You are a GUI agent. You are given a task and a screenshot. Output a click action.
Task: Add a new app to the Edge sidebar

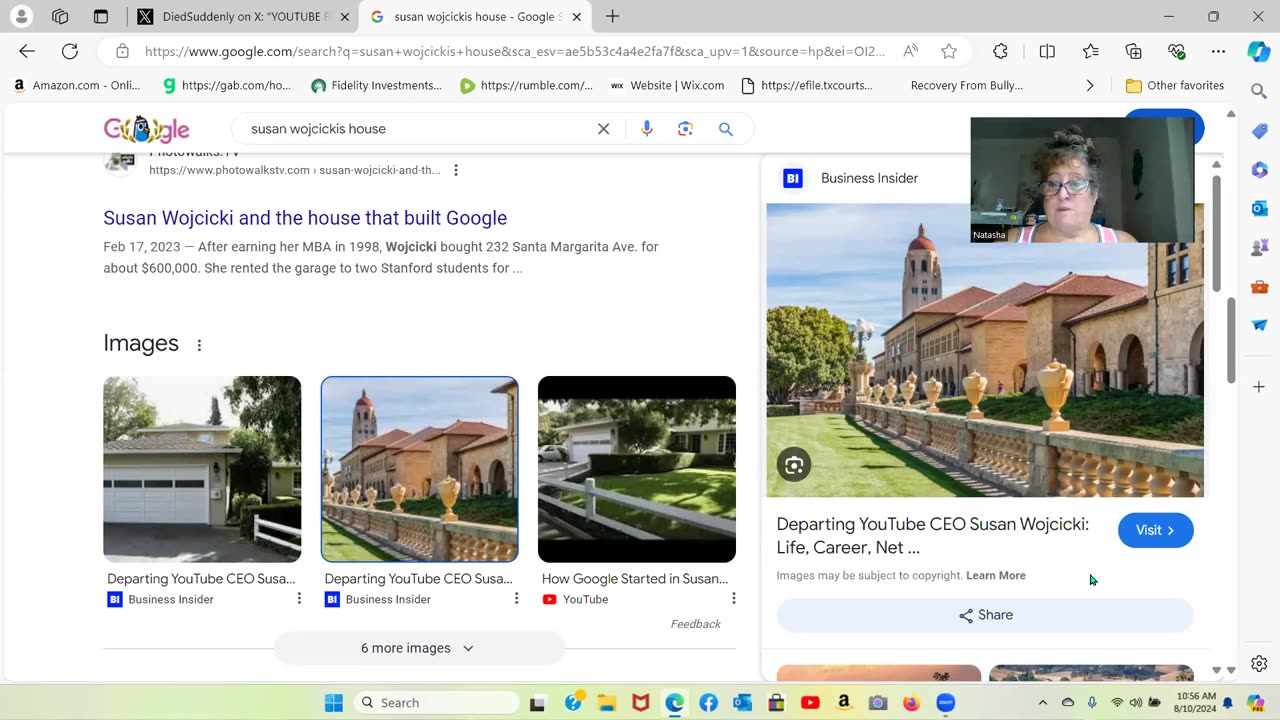coord(1259,386)
